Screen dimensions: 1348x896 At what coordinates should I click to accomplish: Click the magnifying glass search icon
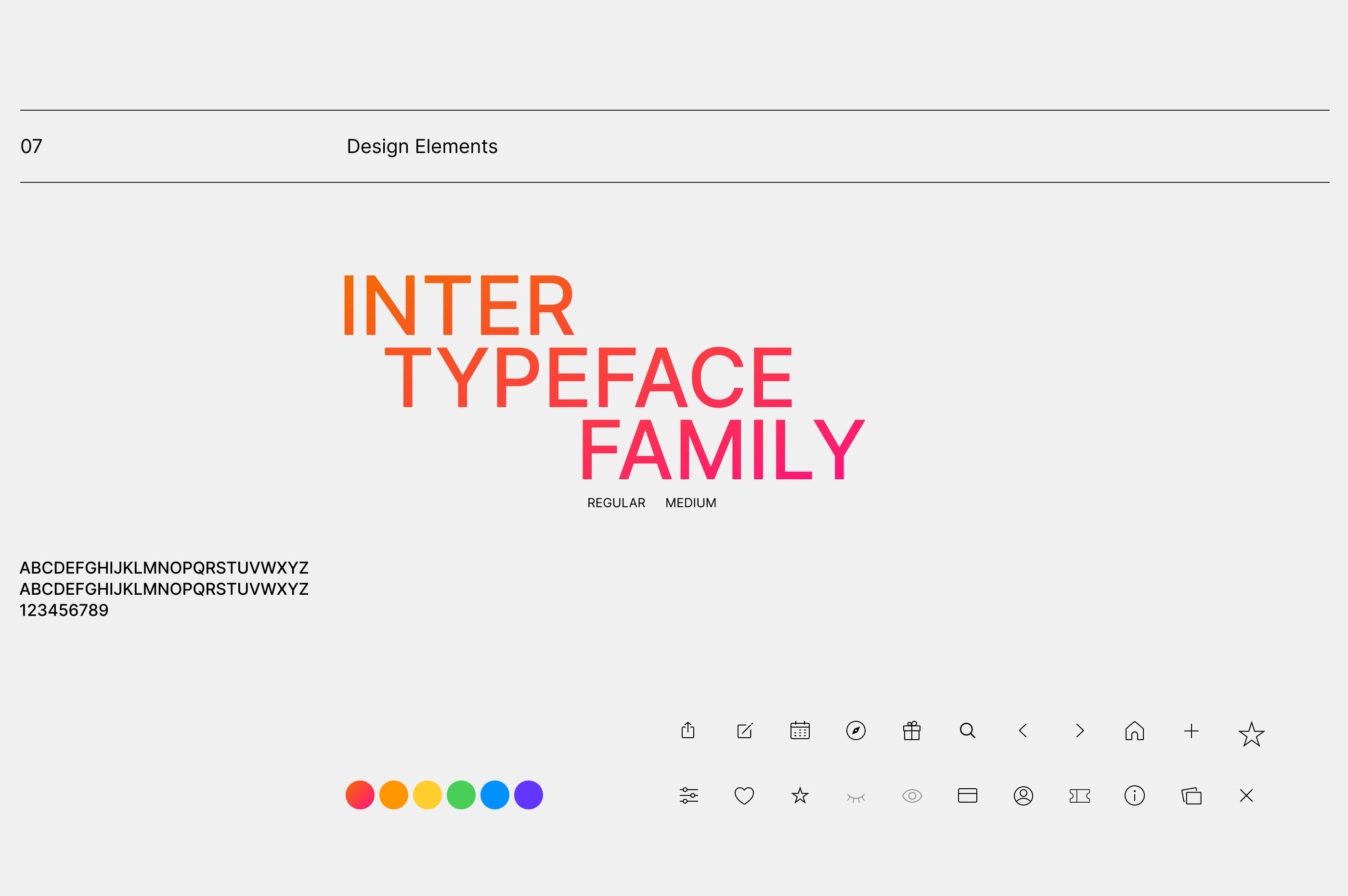[967, 730]
